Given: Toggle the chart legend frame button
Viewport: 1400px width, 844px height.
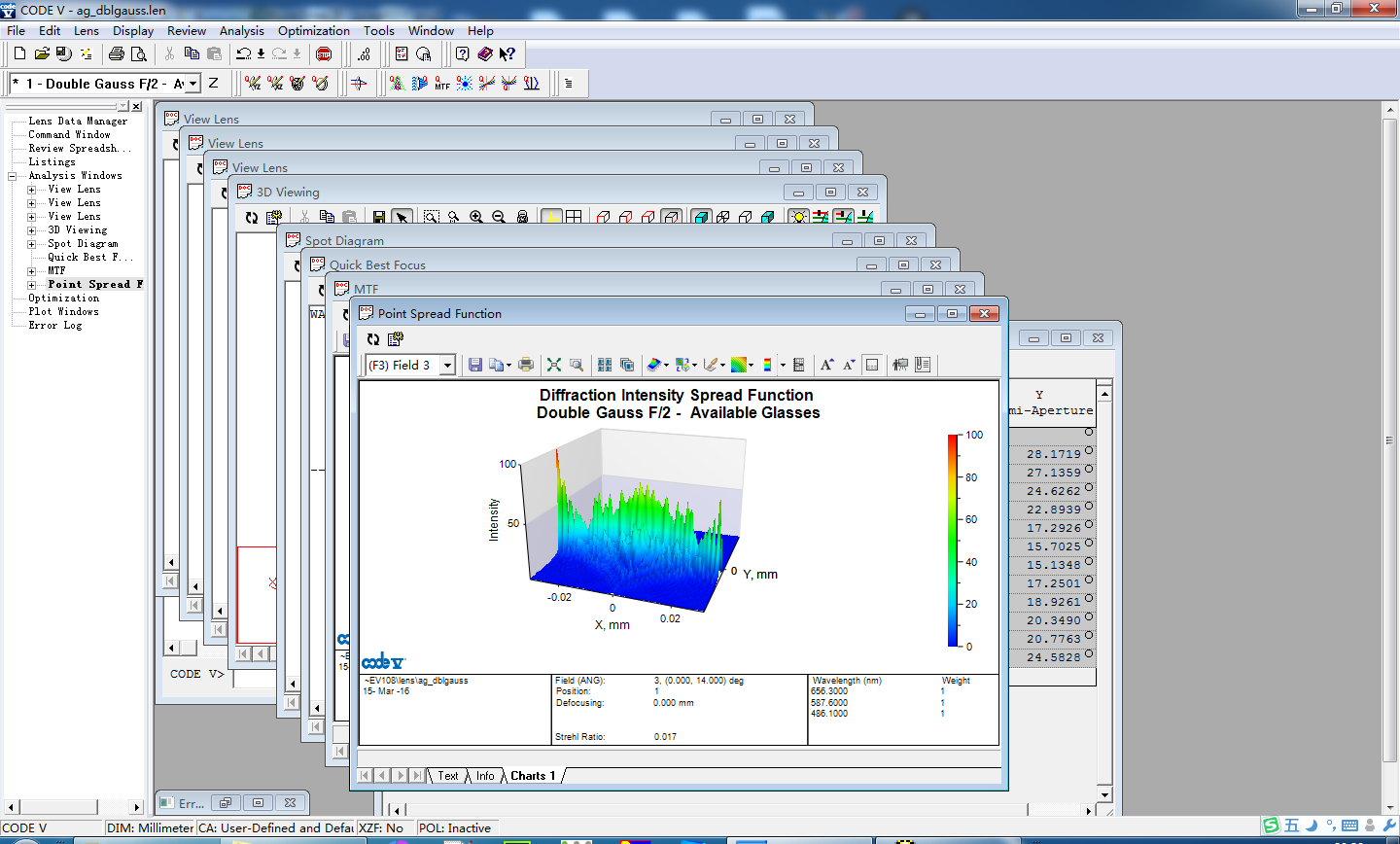Looking at the screenshot, I should click(872, 365).
